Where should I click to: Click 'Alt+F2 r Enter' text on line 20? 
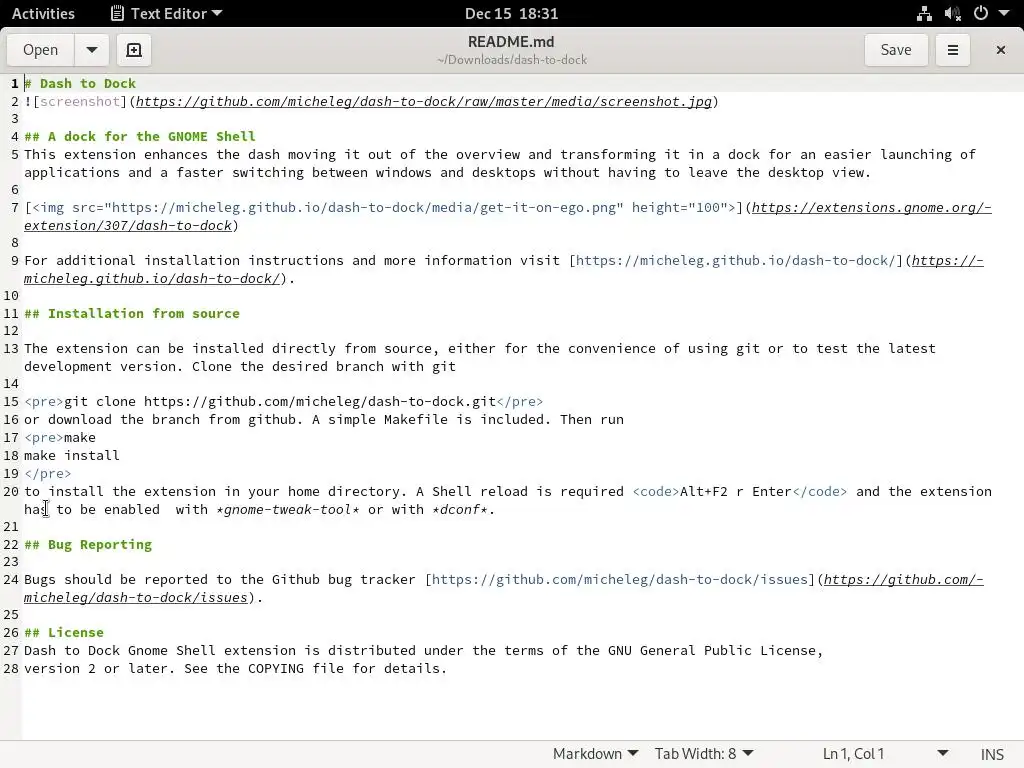click(735, 491)
